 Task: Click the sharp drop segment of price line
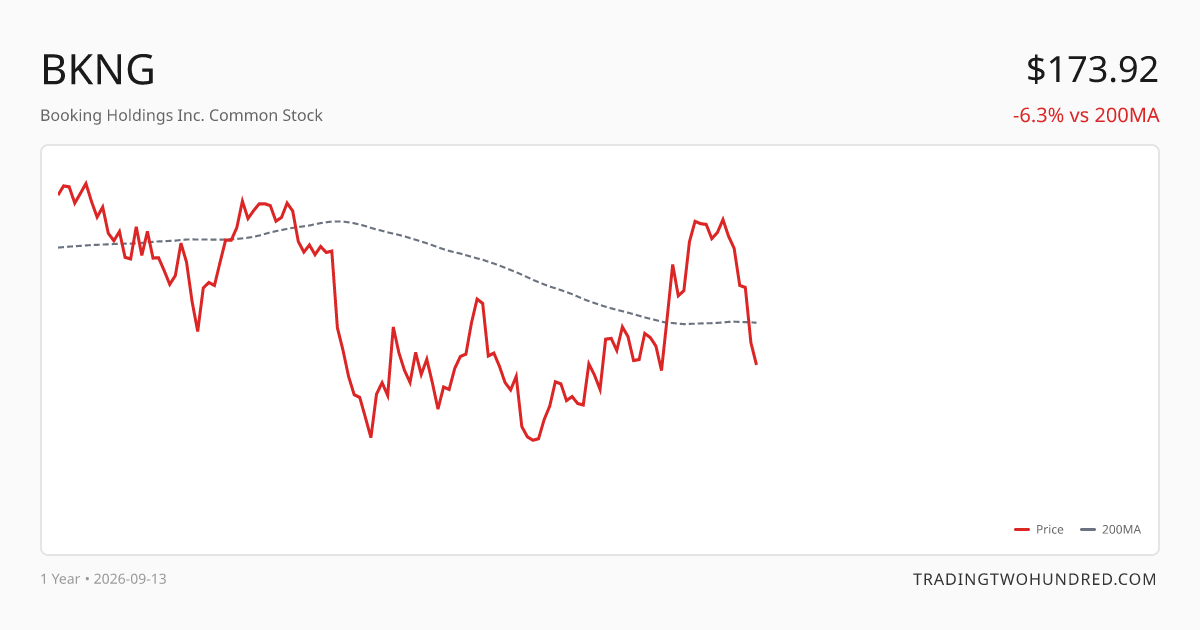(334, 289)
